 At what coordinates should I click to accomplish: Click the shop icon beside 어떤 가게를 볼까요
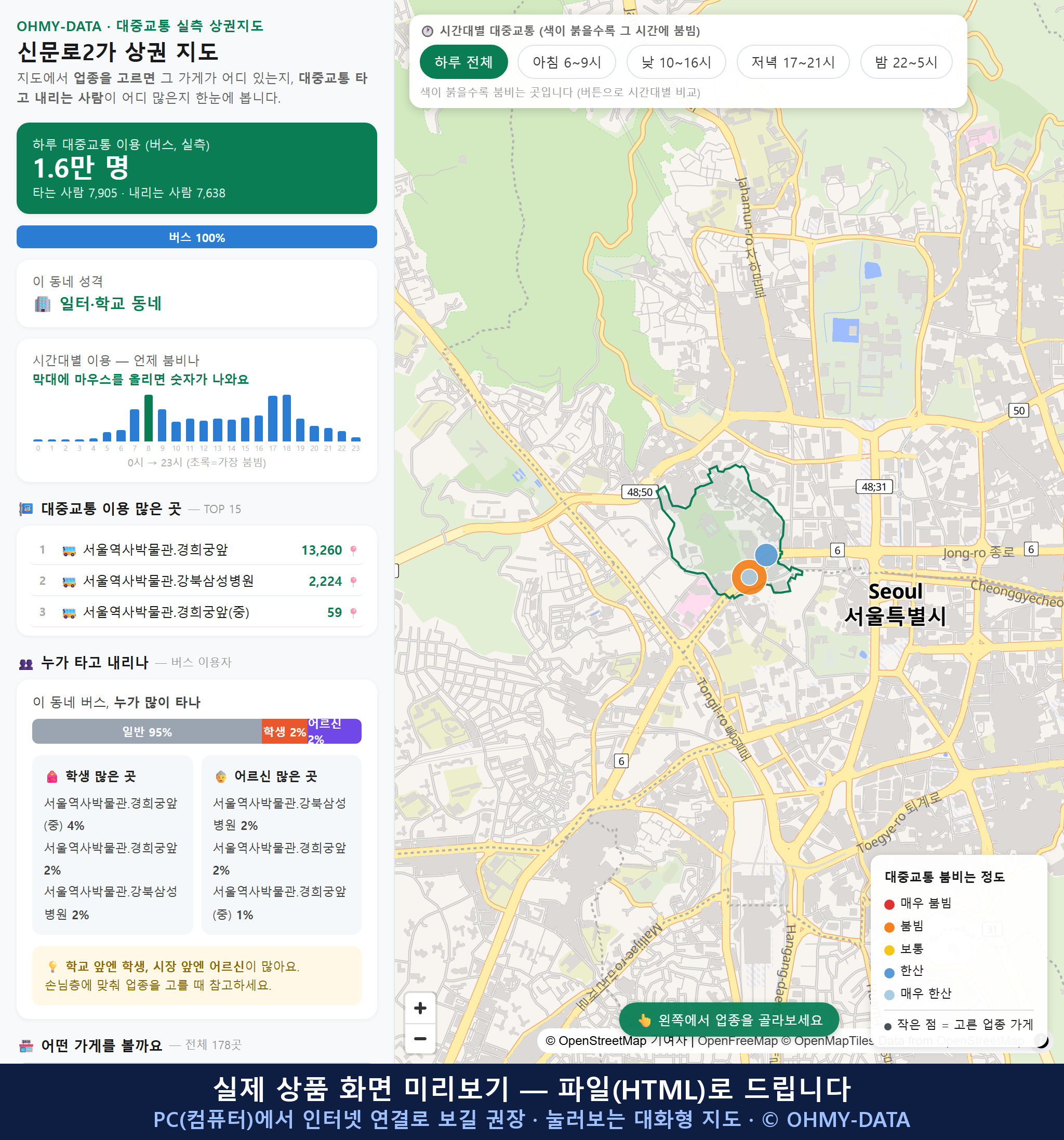(x=26, y=1046)
